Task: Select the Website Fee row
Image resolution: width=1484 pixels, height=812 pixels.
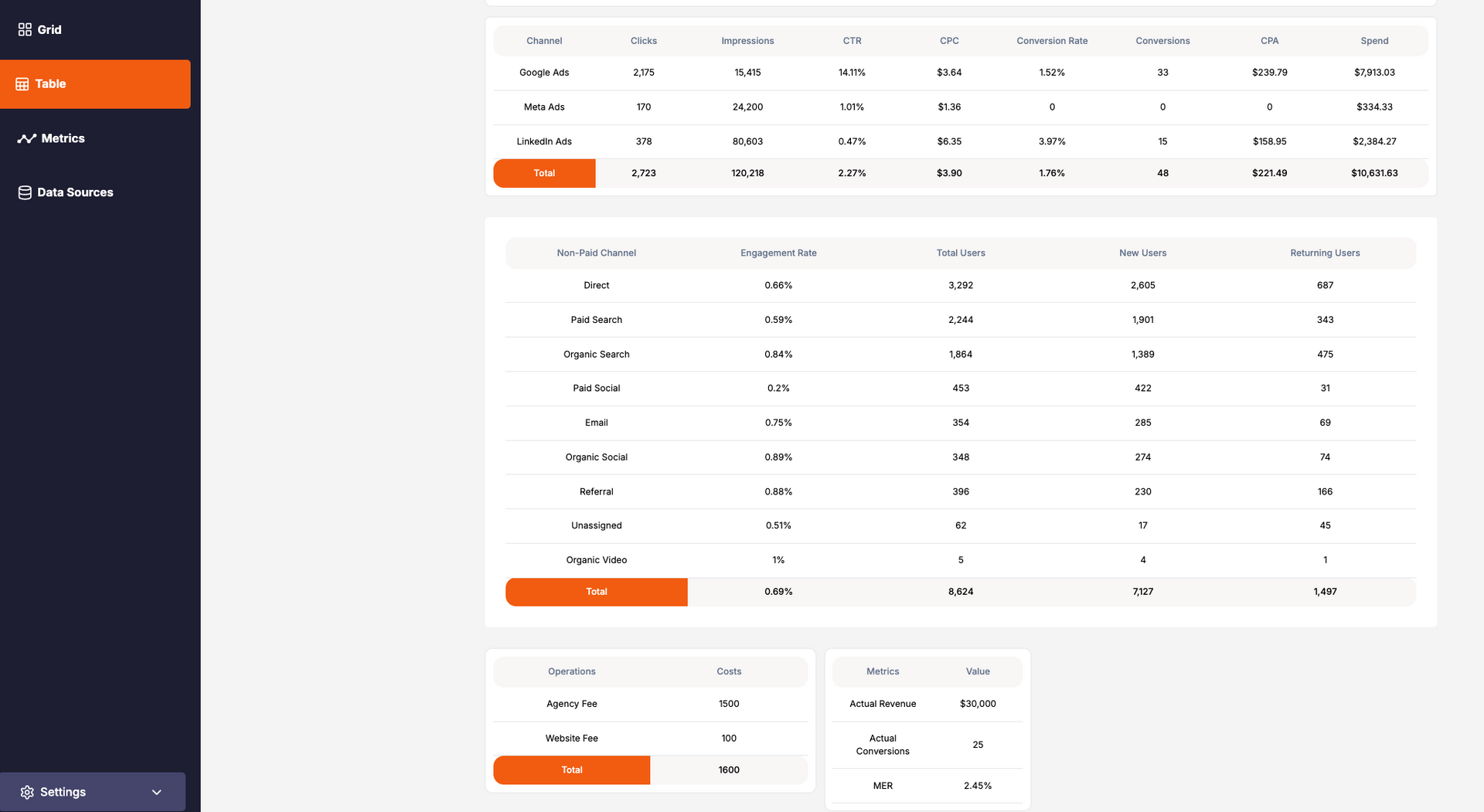Action: 650,739
